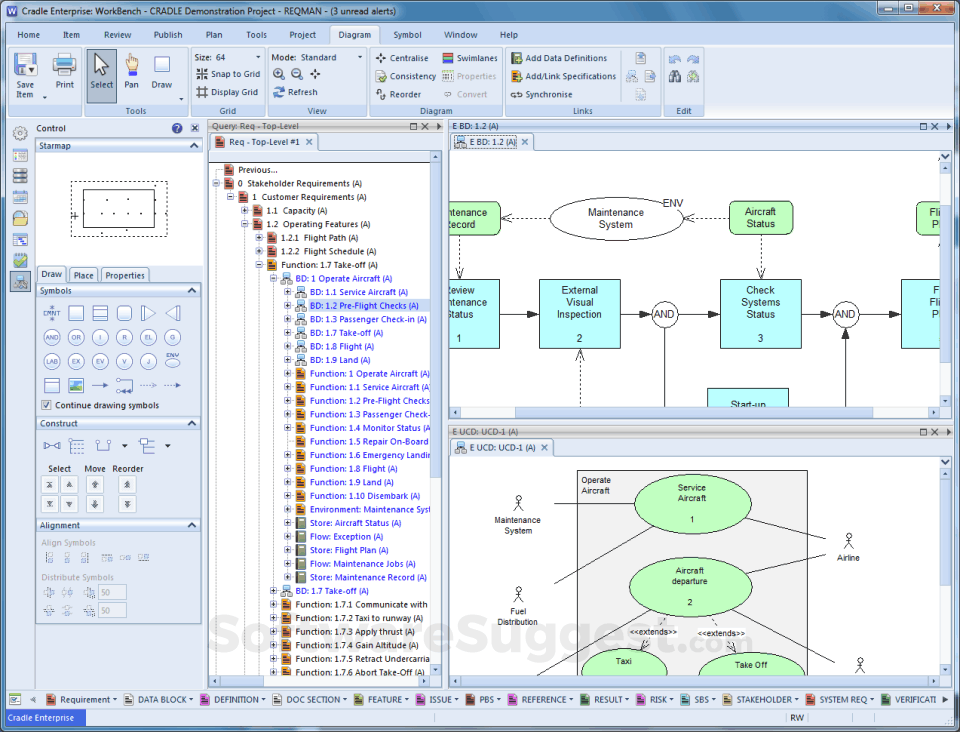Select the ENV symbol in Symbols palette

click(173, 360)
